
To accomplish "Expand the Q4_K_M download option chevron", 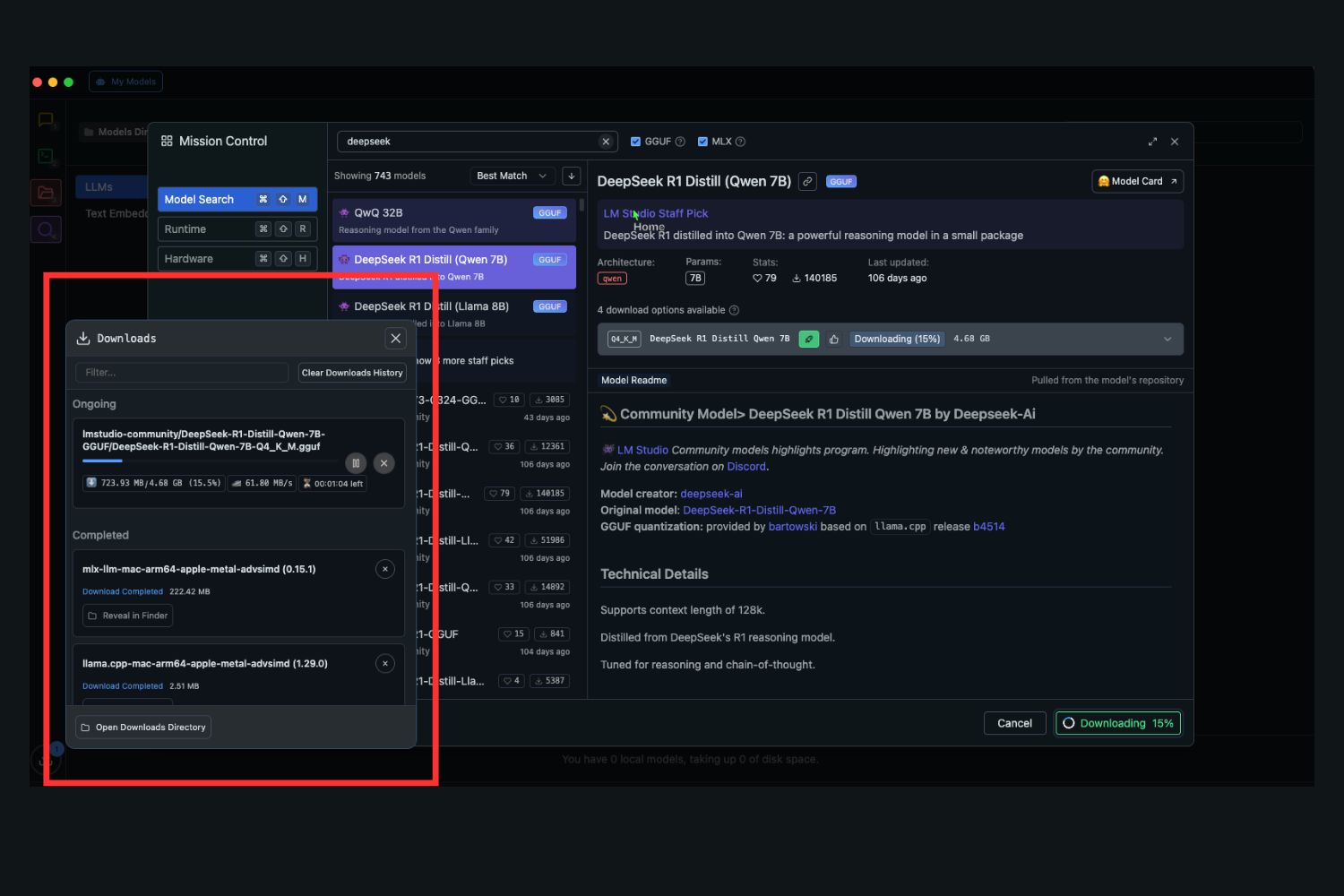I will [x=1167, y=339].
